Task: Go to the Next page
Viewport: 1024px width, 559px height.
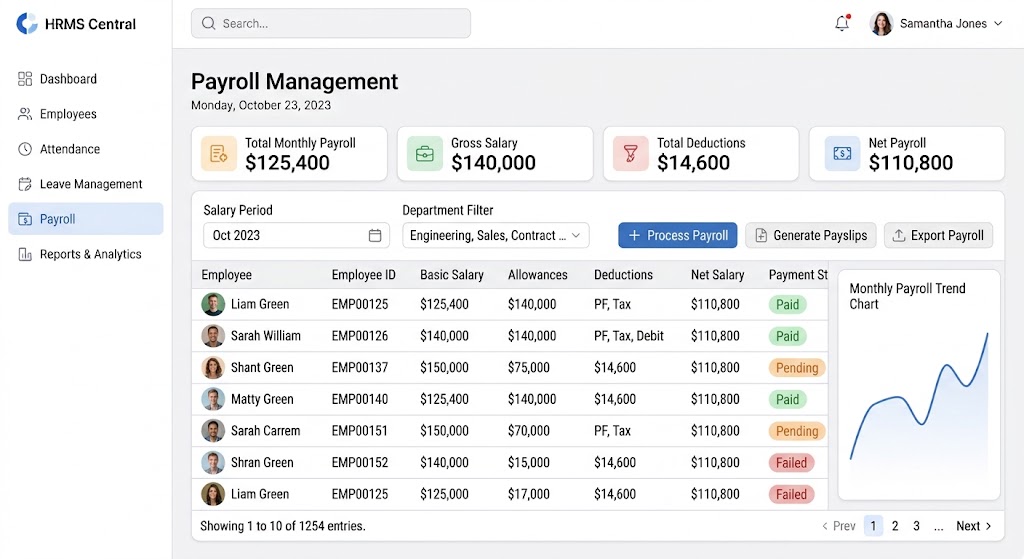Action: (x=974, y=526)
